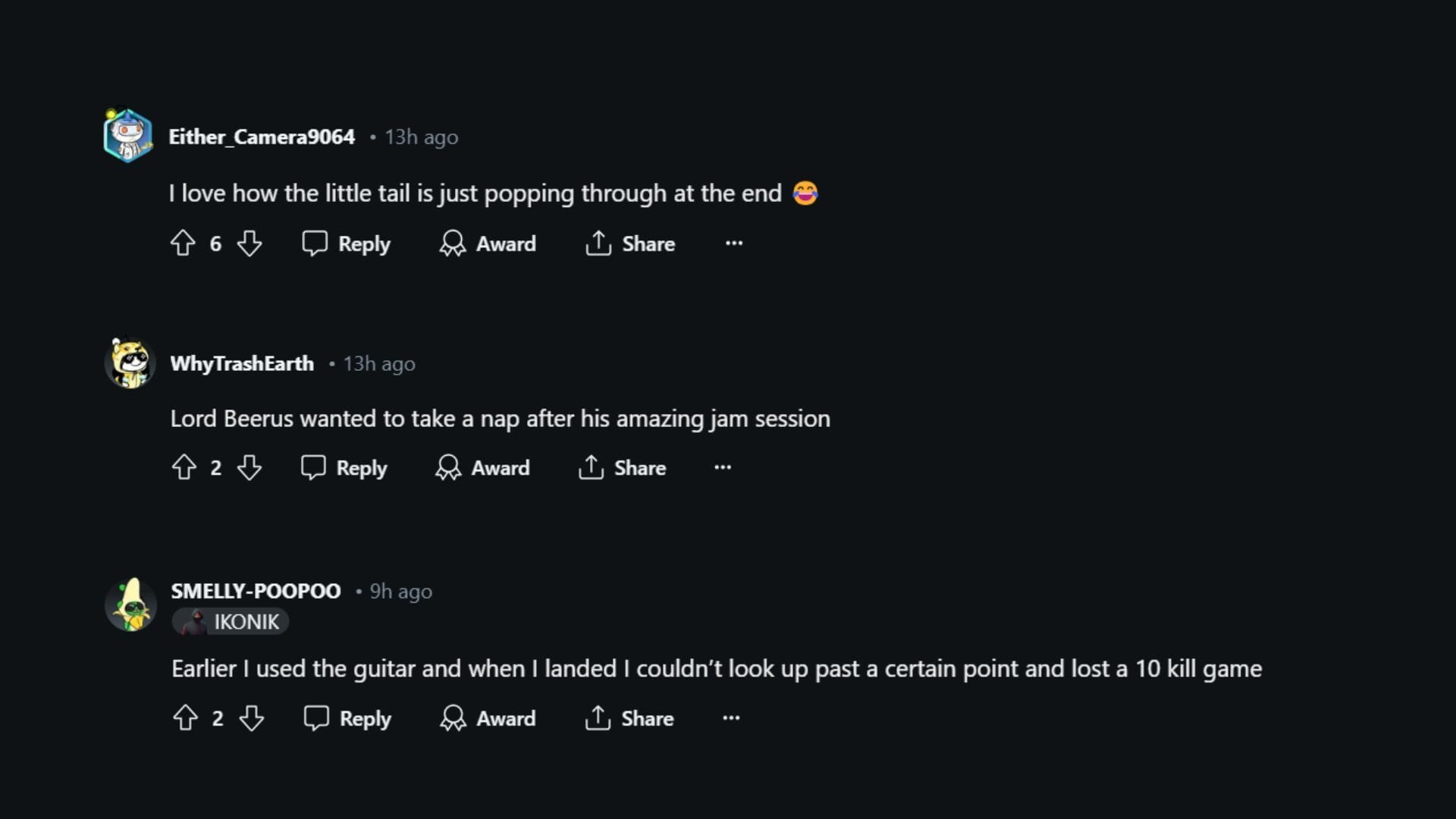Viewport: 1456px width, 819px height.
Task: Open the three-dot menu on SMELLY-POOPOO's comment
Action: click(730, 718)
